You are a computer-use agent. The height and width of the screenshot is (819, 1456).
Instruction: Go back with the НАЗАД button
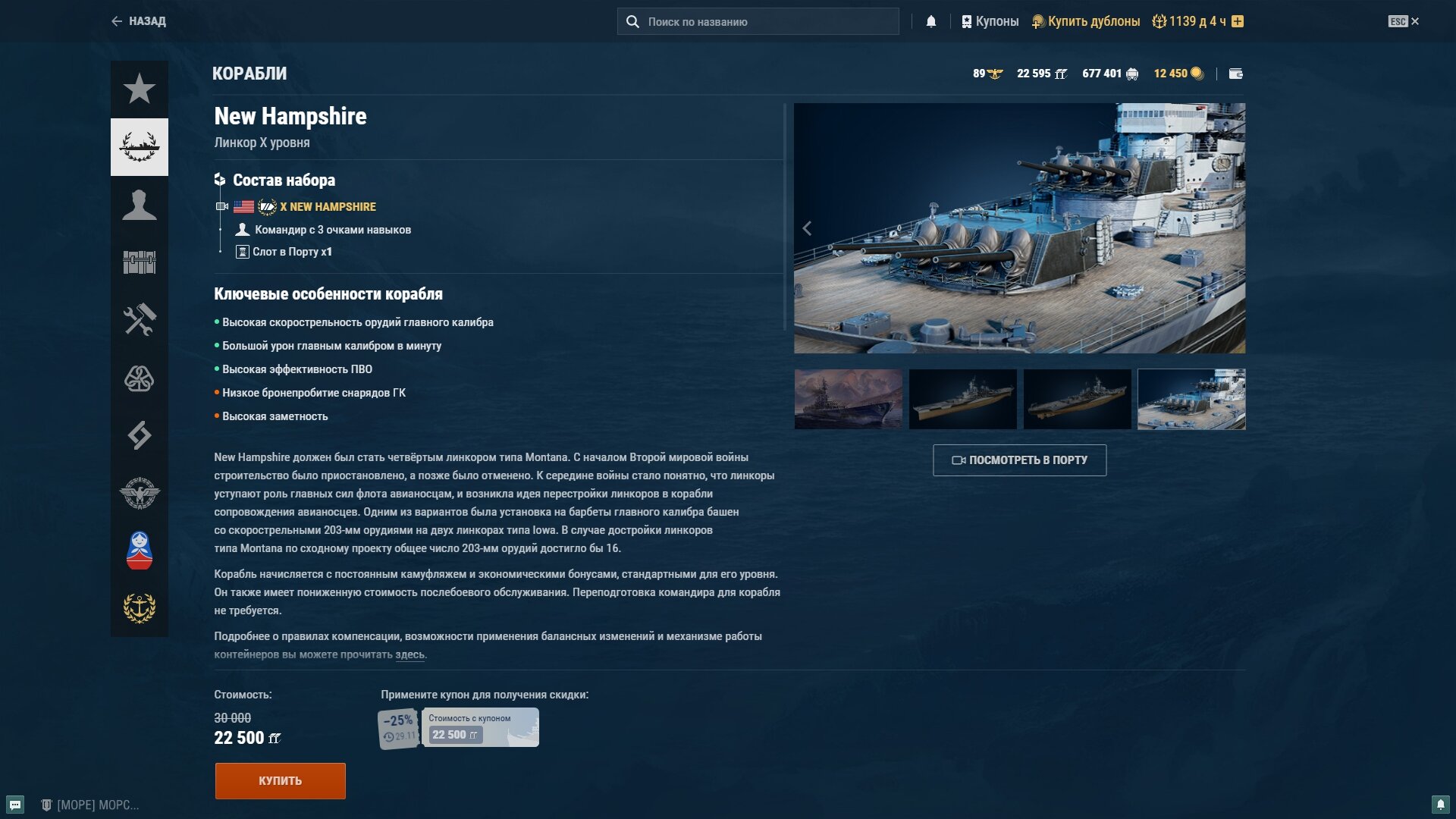(138, 21)
